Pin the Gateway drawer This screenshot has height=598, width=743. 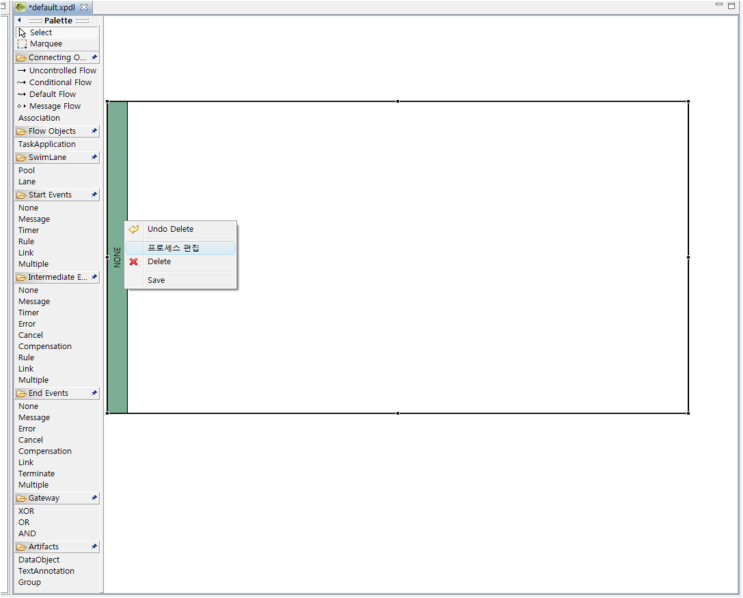point(94,498)
